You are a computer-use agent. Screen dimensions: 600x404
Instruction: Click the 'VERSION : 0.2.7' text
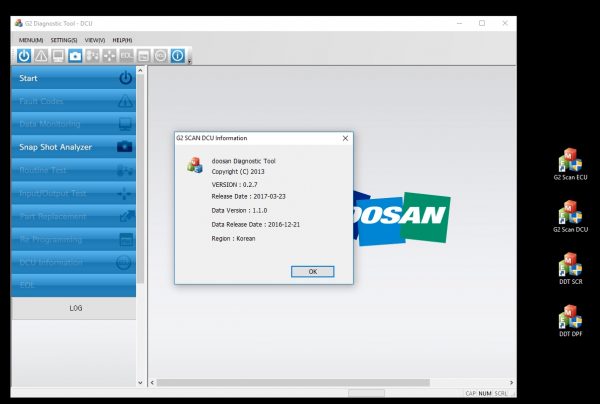235,184
